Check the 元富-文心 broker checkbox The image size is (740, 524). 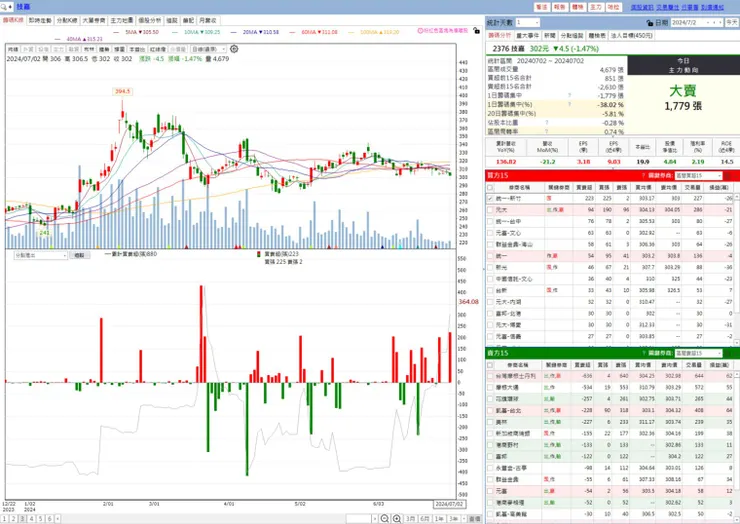490,233
